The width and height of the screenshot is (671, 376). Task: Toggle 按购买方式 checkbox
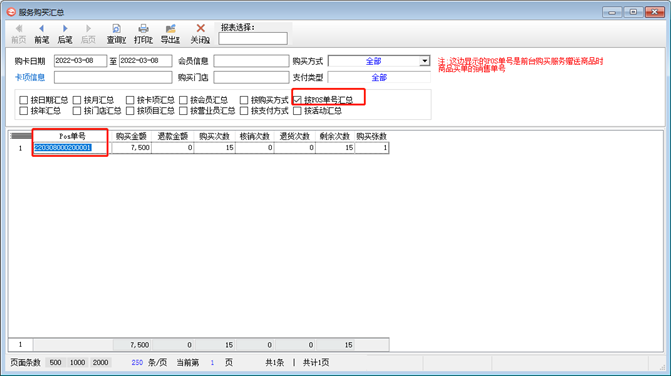pos(244,100)
